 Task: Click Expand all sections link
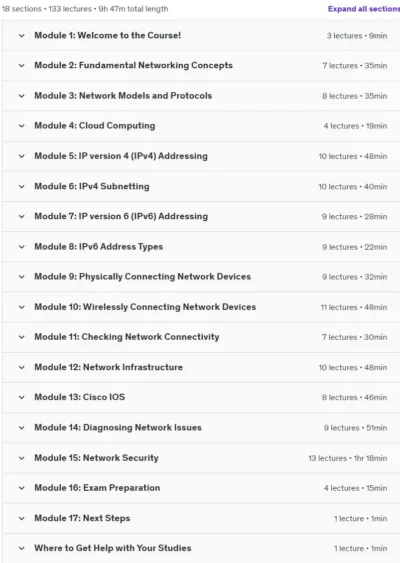click(364, 9)
